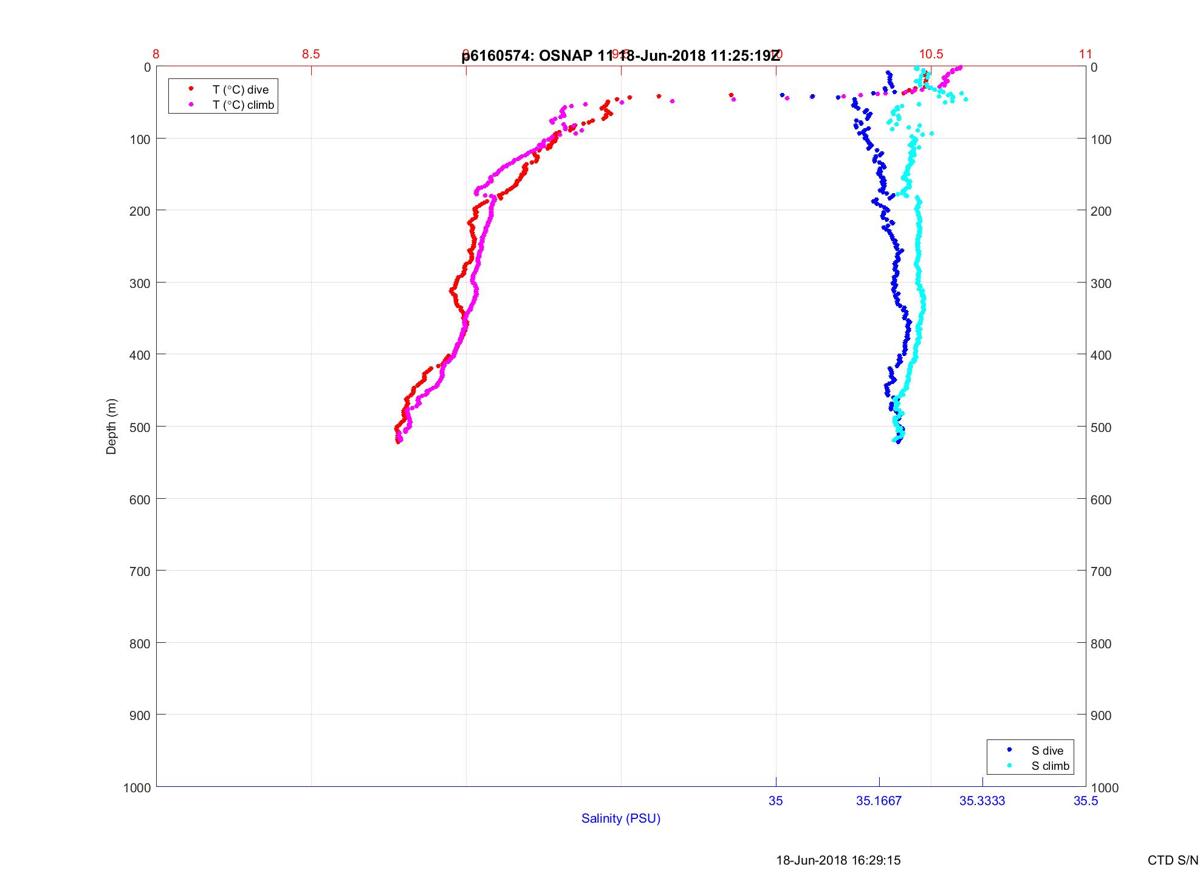Image resolution: width=1200 pixels, height=885 pixels.
Task: Click the 'CTD S/N' text at bottom right
Action: (1173, 860)
